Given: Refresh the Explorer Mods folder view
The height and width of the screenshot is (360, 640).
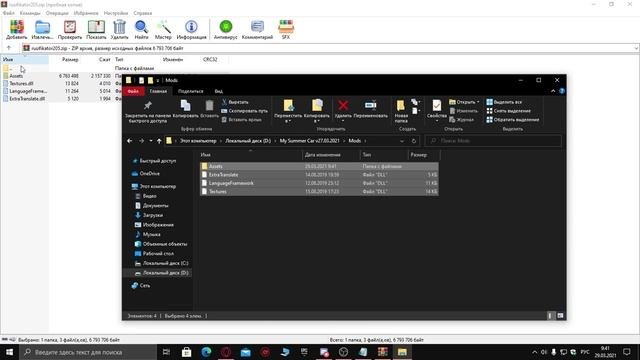Looking at the screenshot, I should (x=413, y=141).
